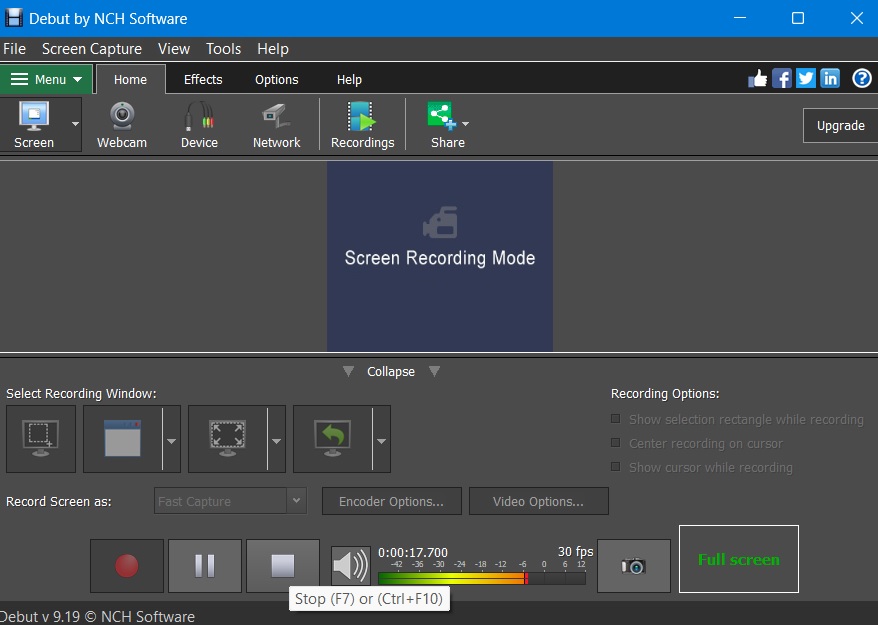Open the Recordings list
The width and height of the screenshot is (878, 625).
361,122
